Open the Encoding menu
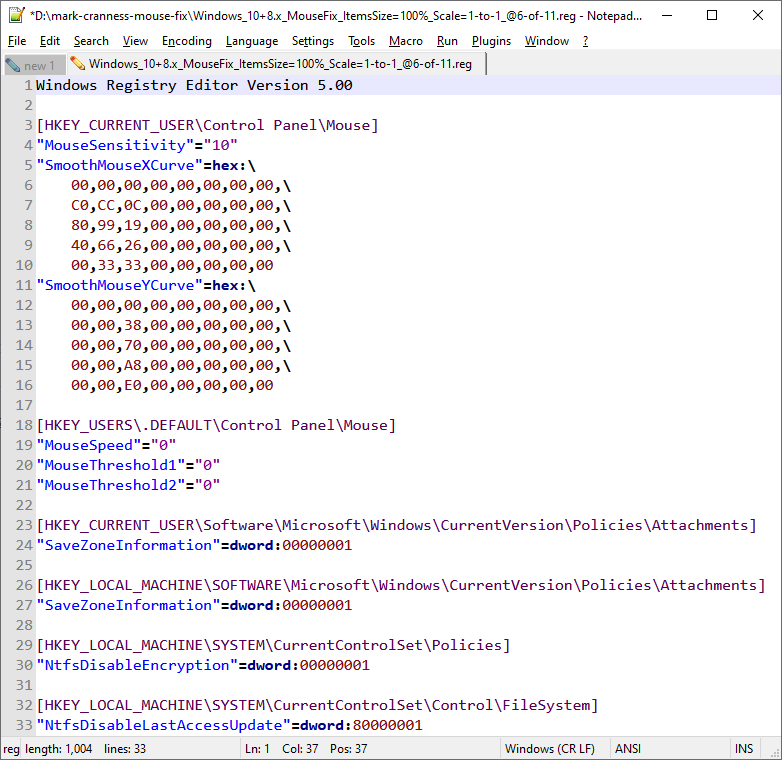 187,41
